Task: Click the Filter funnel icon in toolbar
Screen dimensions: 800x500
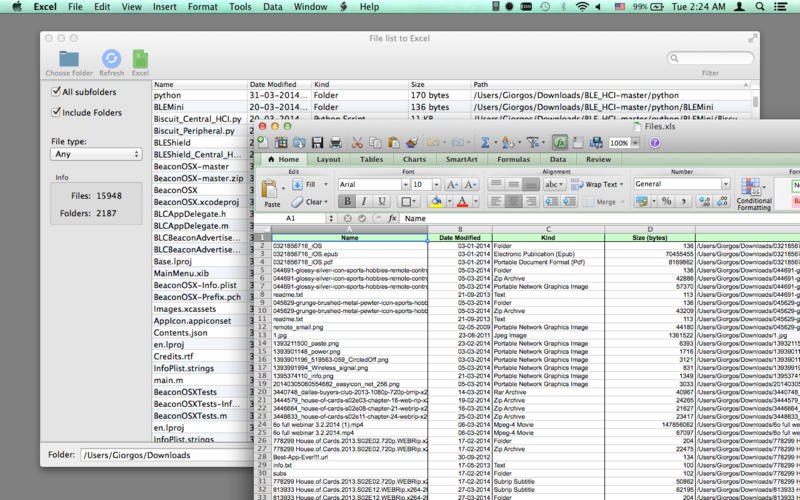Action: [532, 143]
